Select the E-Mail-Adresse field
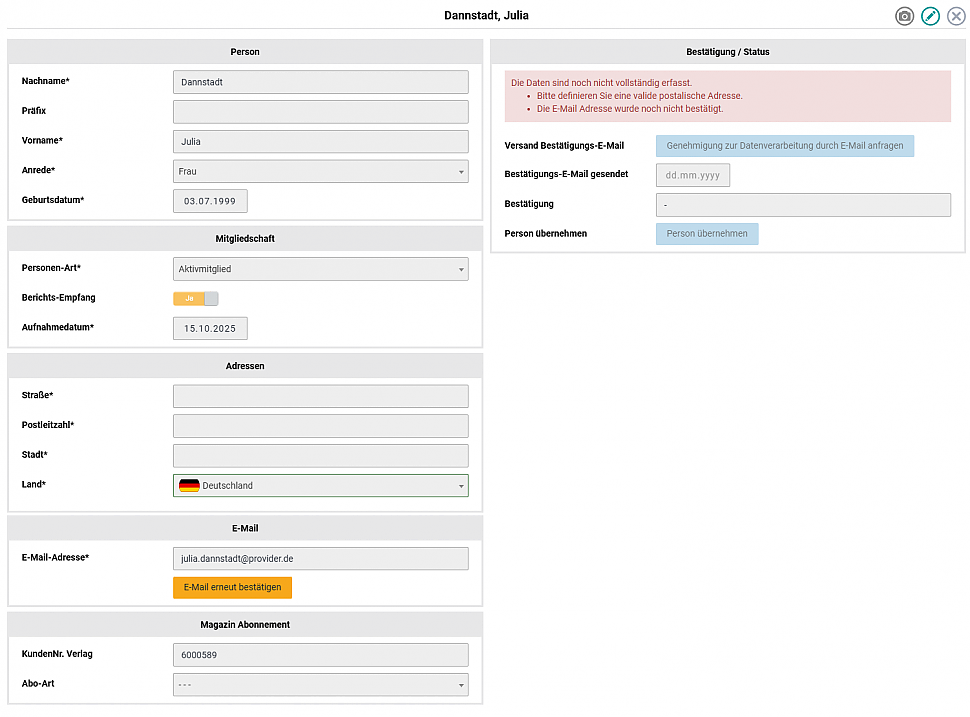970x717 pixels. click(320, 559)
